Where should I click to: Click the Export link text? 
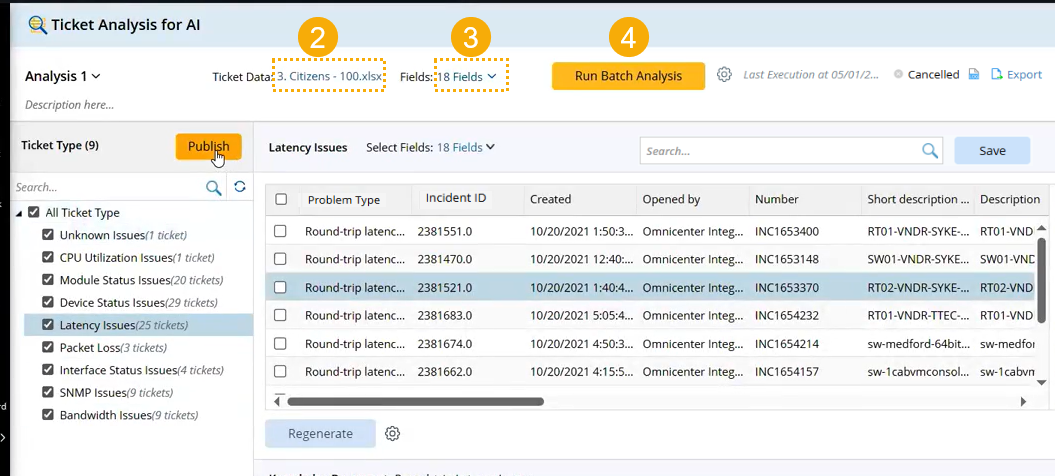click(x=1025, y=75)
